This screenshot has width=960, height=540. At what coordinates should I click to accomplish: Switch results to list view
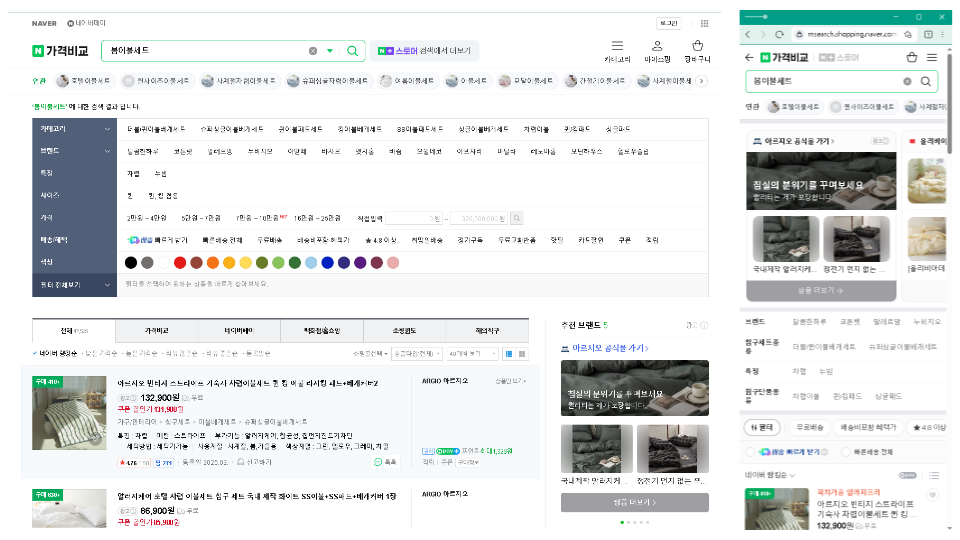tap(509, 354)
